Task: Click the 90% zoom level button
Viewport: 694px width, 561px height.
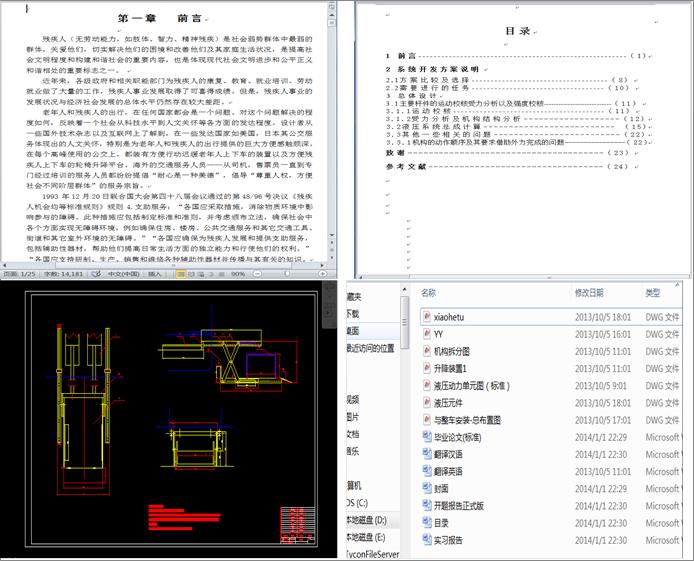Action: point(239,273)
